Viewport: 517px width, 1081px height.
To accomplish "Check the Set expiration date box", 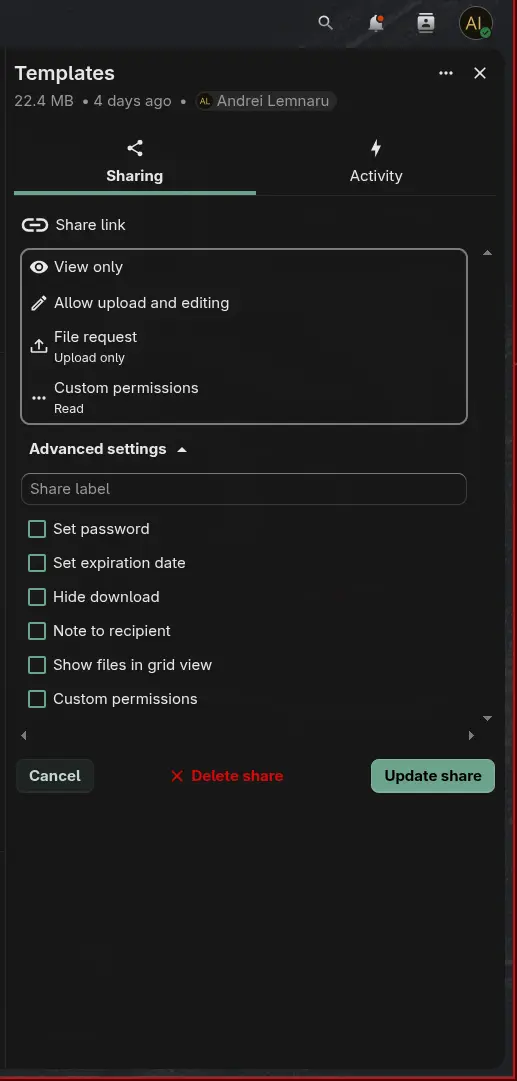I will [37, 563].
